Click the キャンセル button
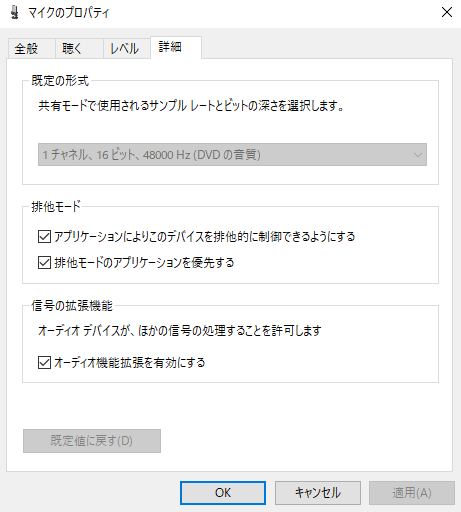This screenshot has height=512, width=461. (318, 493)
